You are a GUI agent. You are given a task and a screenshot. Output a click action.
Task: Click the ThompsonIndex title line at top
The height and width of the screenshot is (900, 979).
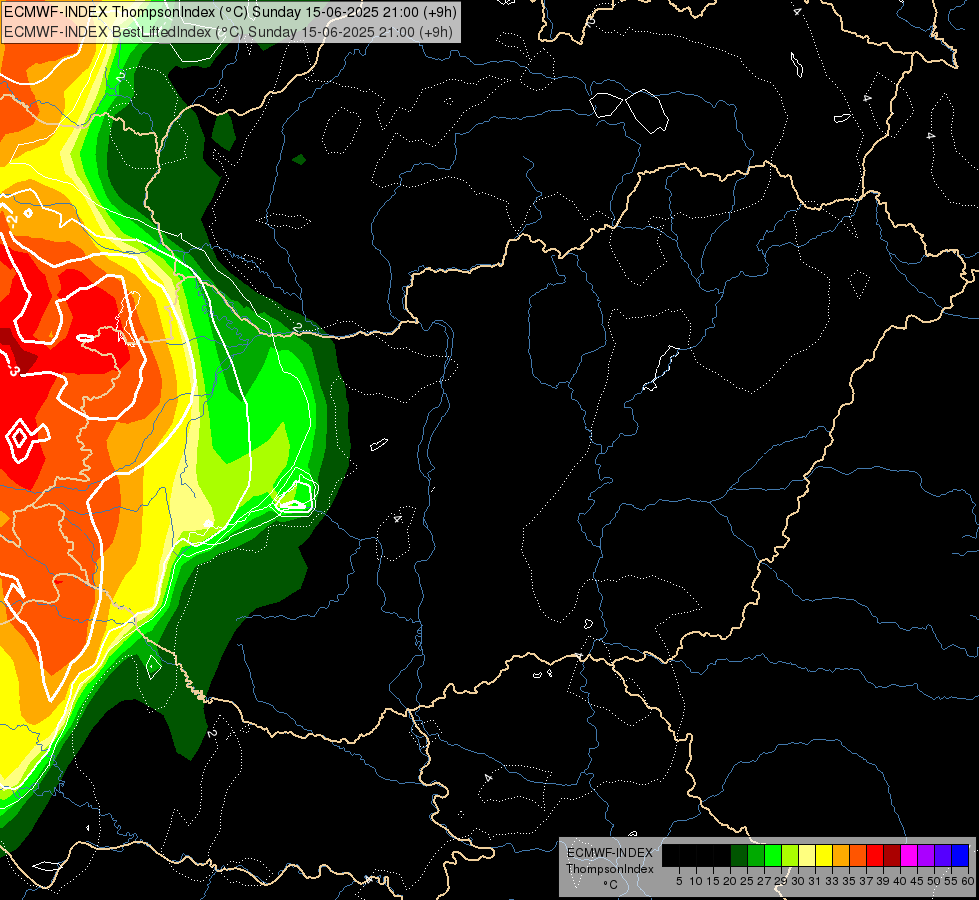tap(230, 12)
